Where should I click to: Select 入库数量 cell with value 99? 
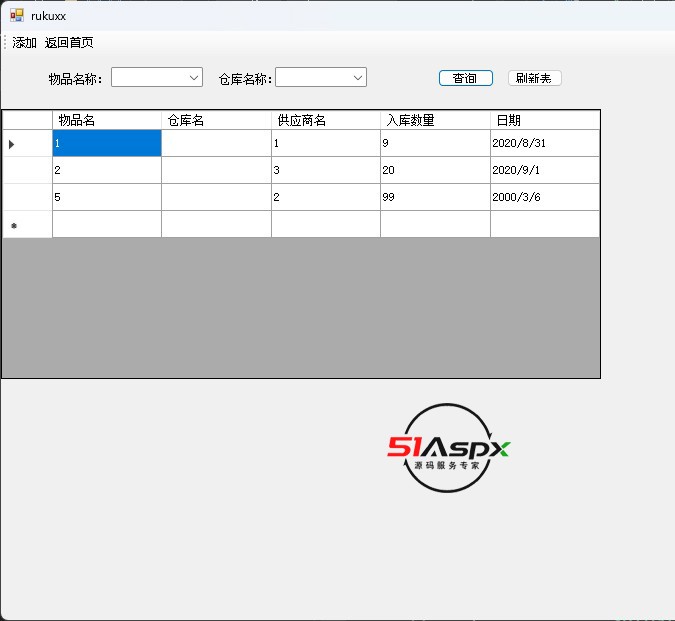point(435,197)
